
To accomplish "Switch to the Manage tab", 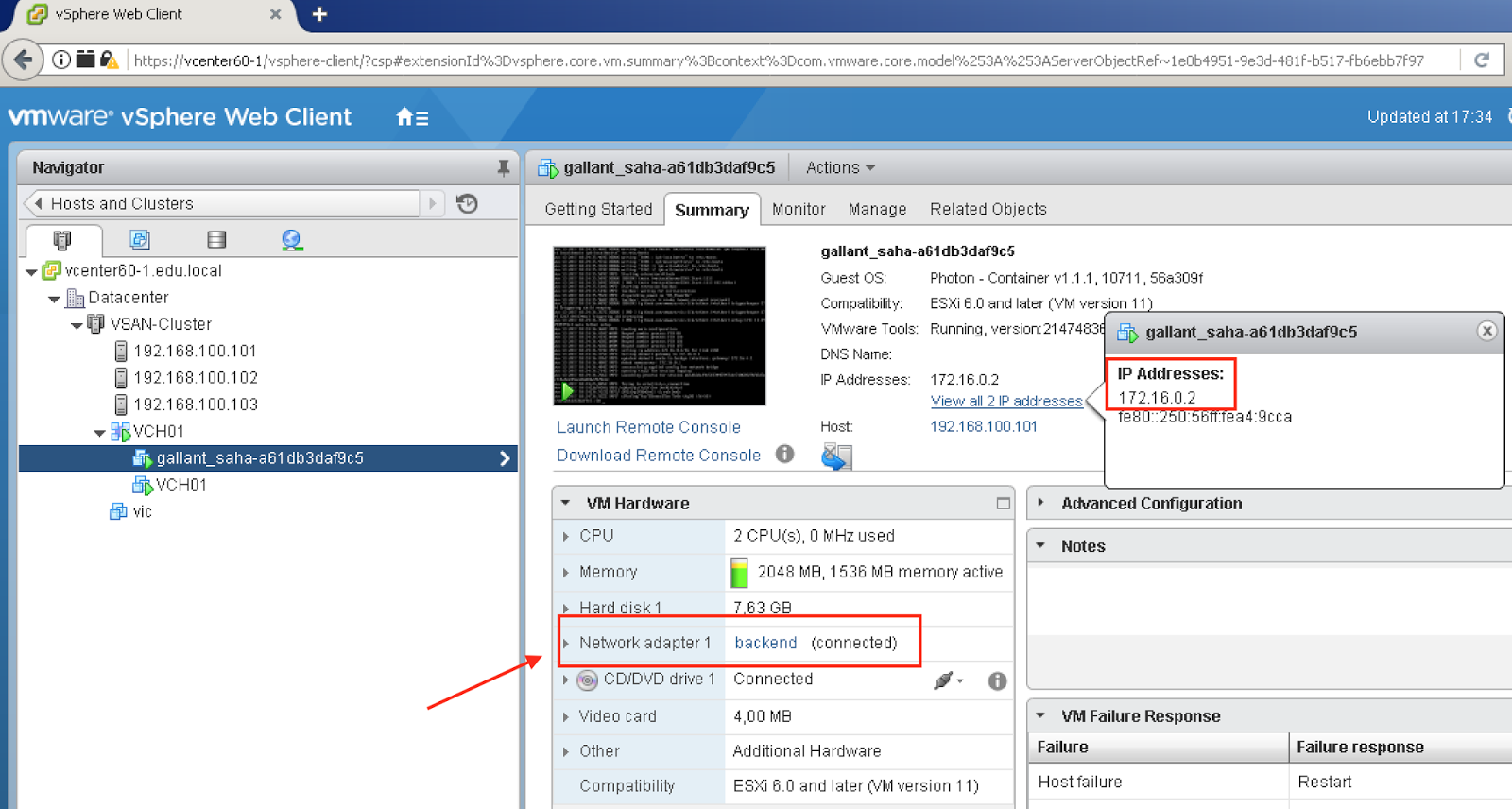I will pos(877,209).
